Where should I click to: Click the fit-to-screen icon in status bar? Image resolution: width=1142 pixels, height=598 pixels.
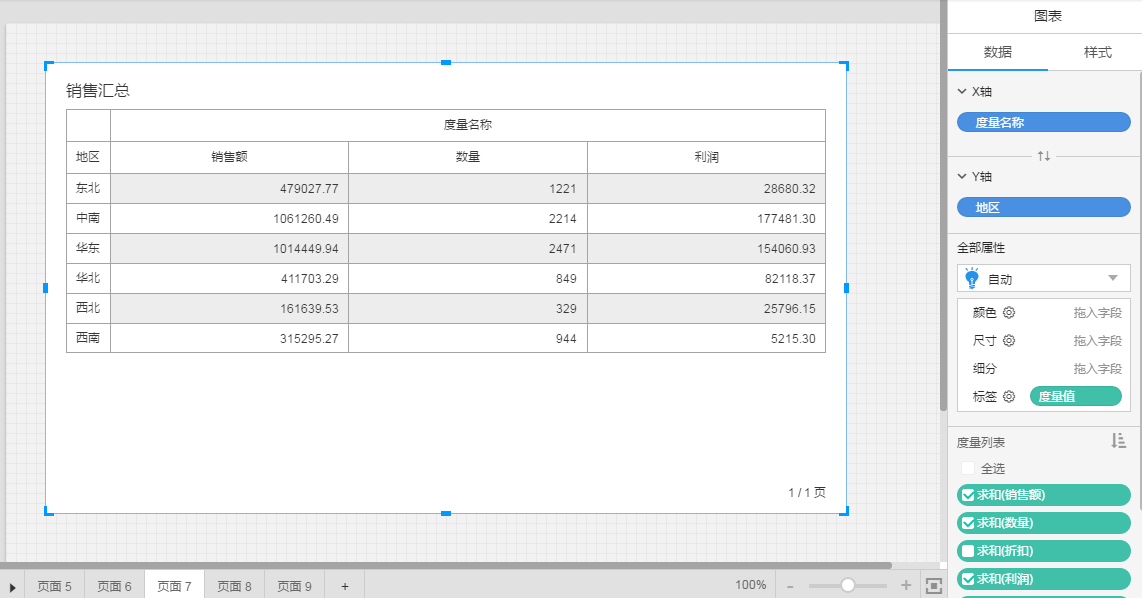[x=933, y=585]
